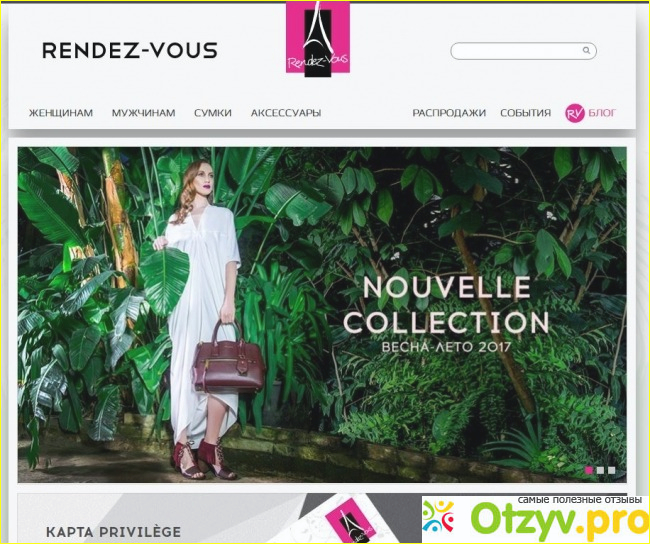Click the RENDEZ-VOUS text wordmark
Screen dimensions: 650x544
(x=130, y=50)
